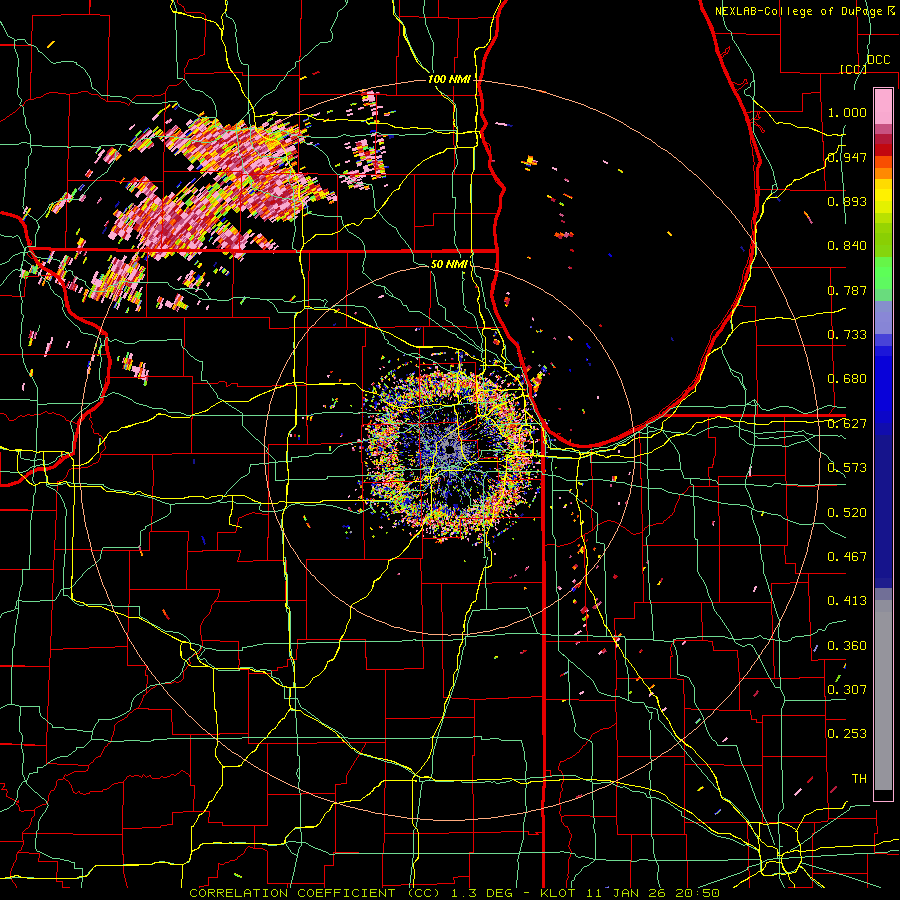Select the 0.520 scale value
Viewport: 900px width, 900px height.
click(847, 513)
